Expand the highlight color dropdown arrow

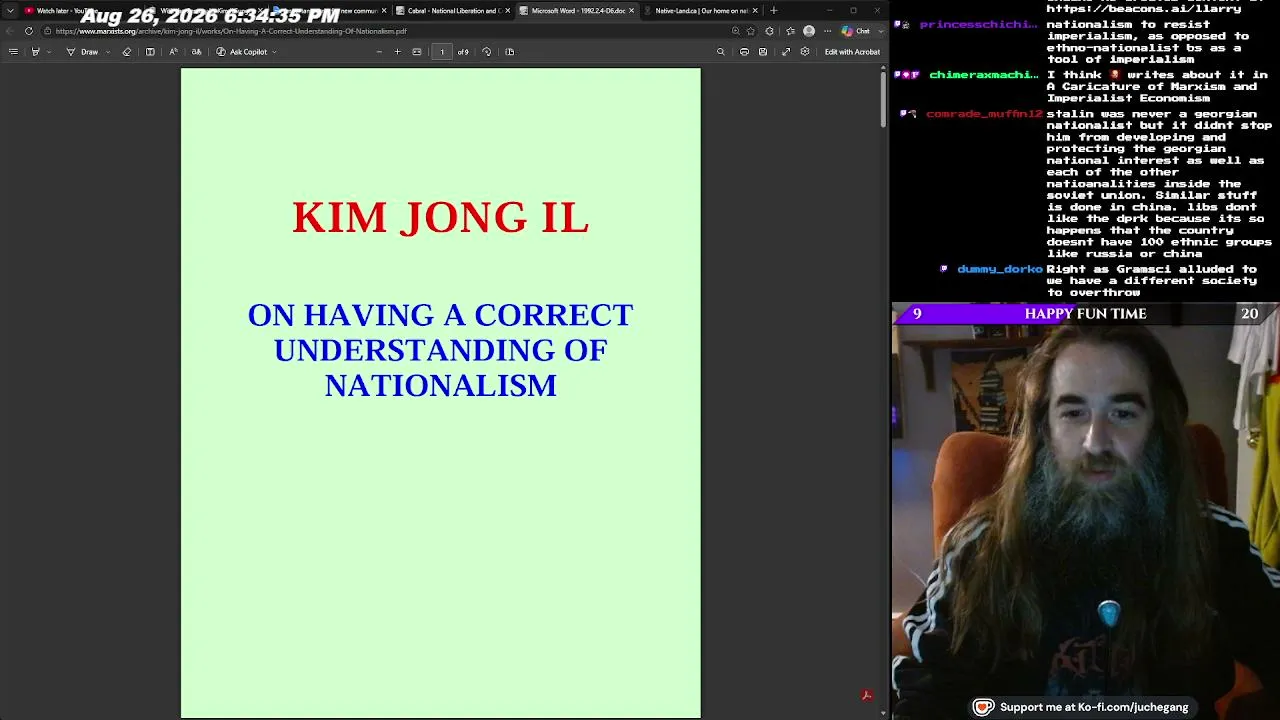click(48, 52)
